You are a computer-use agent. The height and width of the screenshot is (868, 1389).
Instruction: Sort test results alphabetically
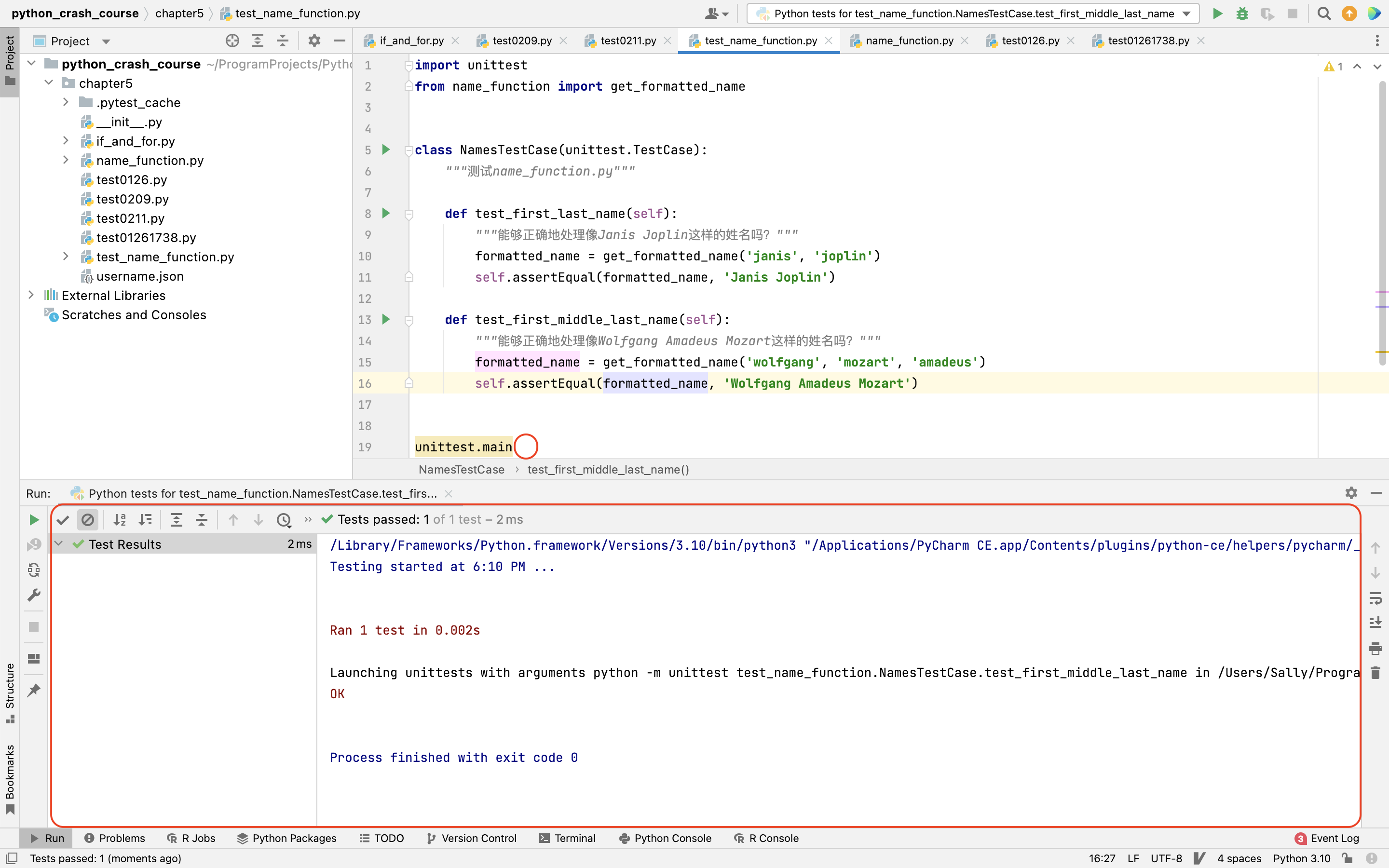click(x=120, y=520)
